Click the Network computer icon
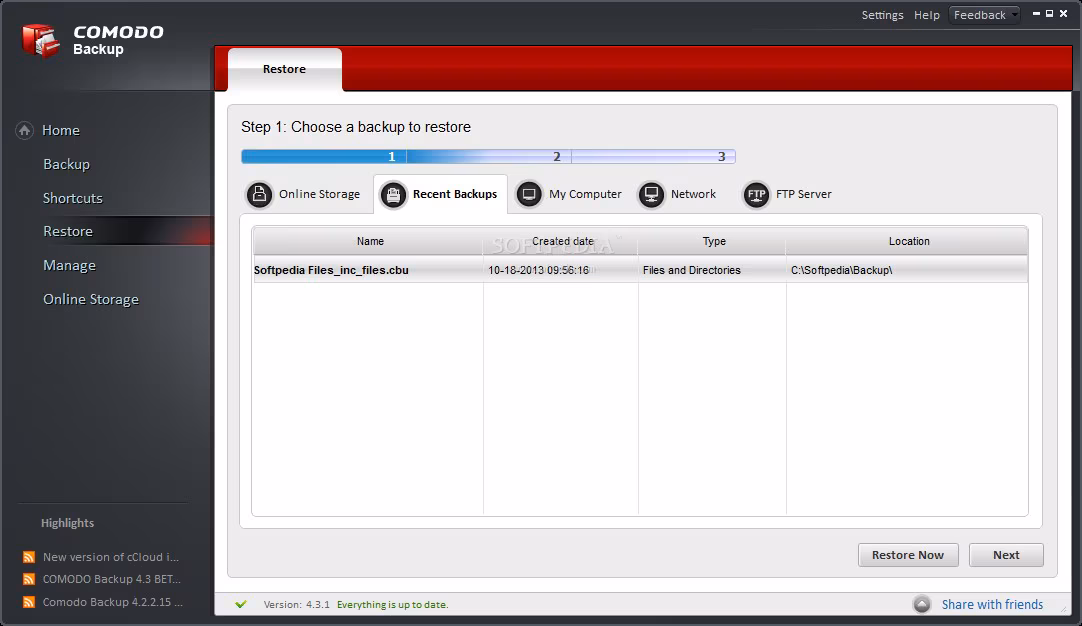This screenshot has width=1082, height=626. click(651, 195)
